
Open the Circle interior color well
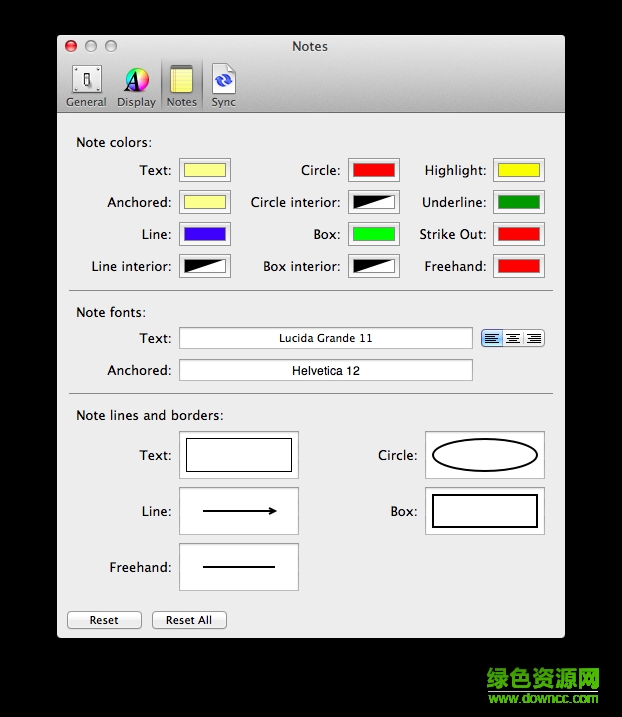click(374, 202)
